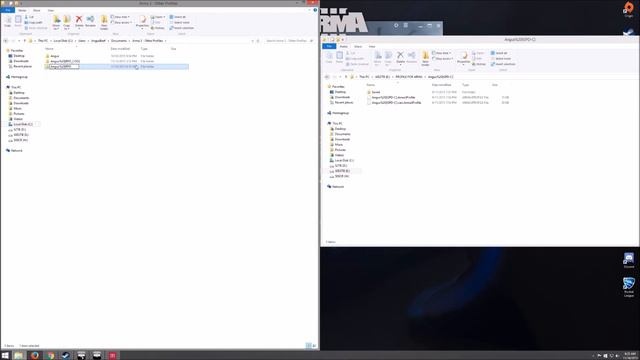
Task: Click Delete in left Other Profiles window ribbon
Action: click(79, 21)
